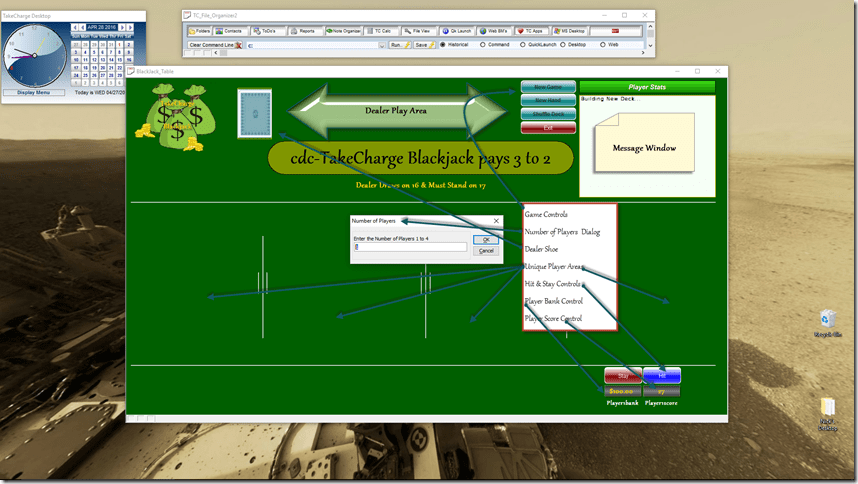Click Clear Command Line button
Screen dimensions: 858x484
(x=214, y=45)
